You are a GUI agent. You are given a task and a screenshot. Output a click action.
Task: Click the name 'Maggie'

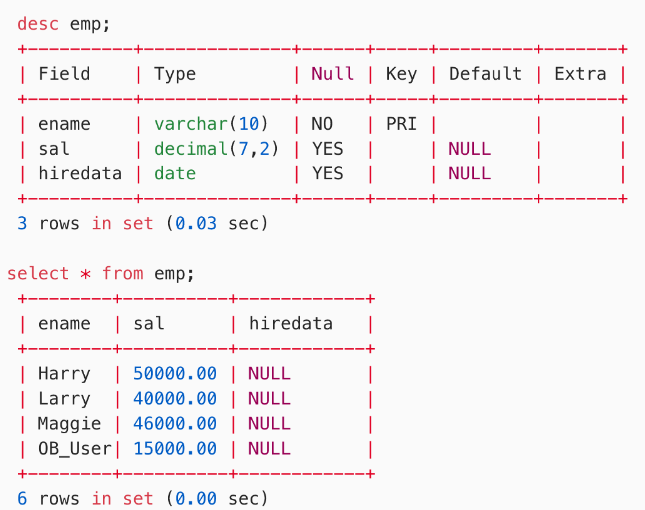pyautogui.click(x=69, y=424)
